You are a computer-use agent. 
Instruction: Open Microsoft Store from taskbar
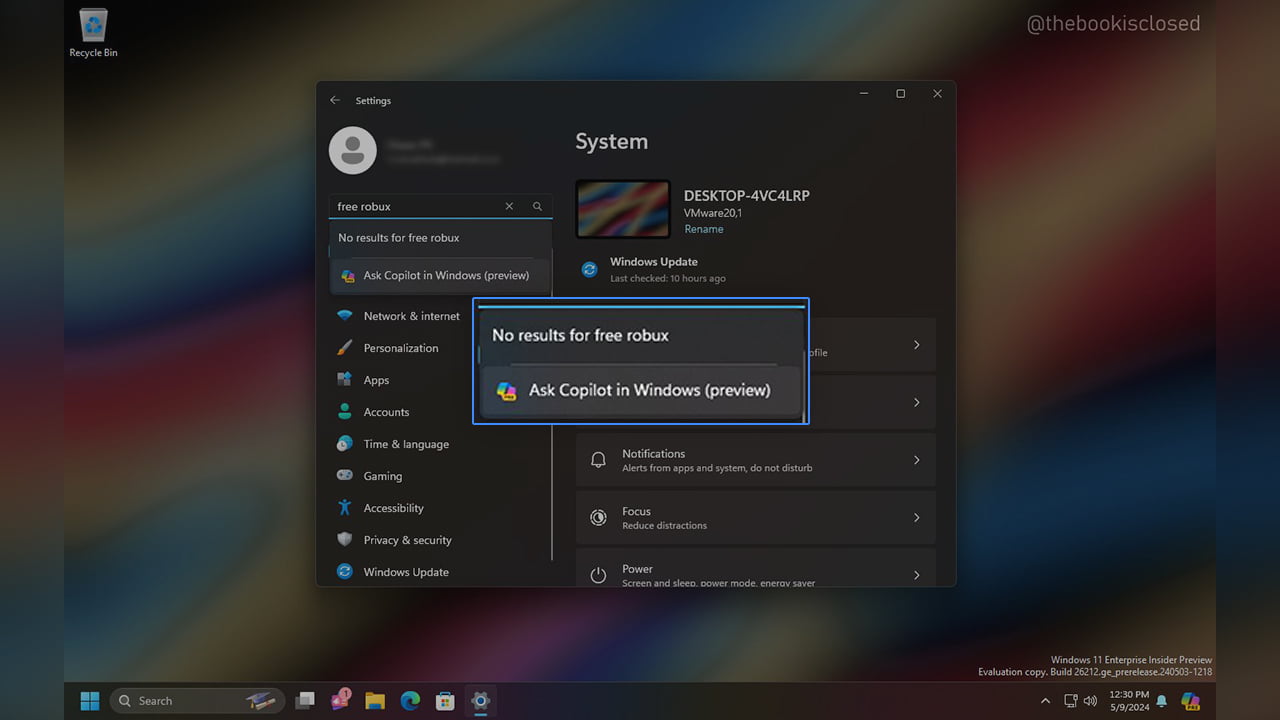coord(445,700)
